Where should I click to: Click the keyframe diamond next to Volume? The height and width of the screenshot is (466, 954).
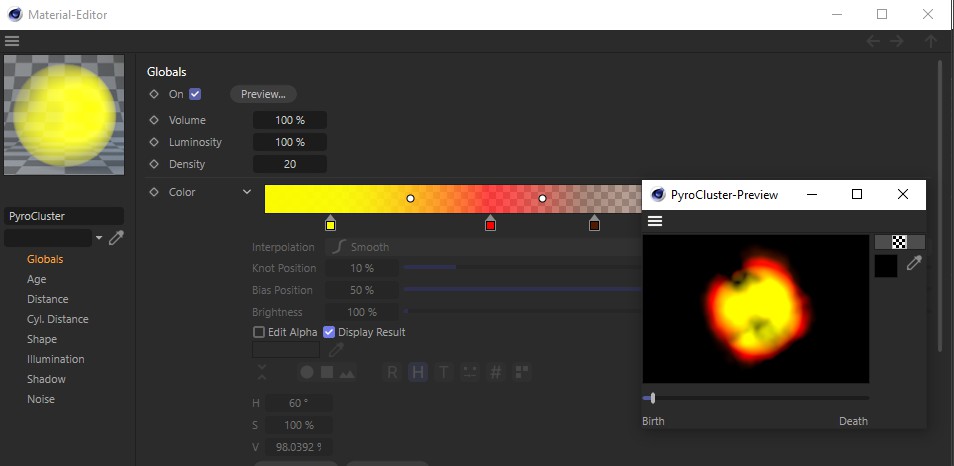point(154,120)
